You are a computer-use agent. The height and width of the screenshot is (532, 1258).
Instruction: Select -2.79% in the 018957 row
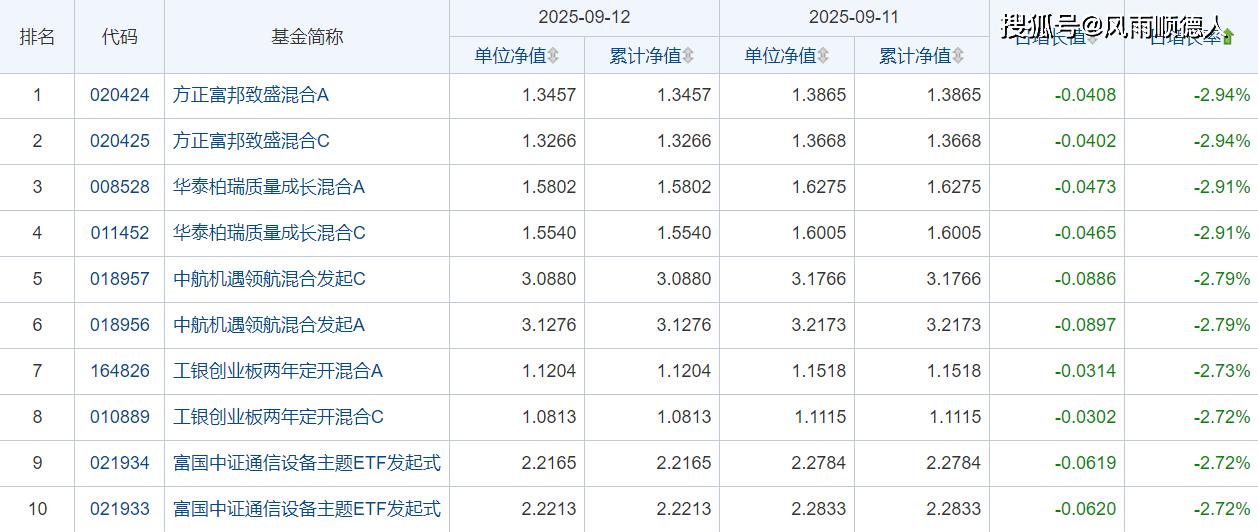(1222, 280)
